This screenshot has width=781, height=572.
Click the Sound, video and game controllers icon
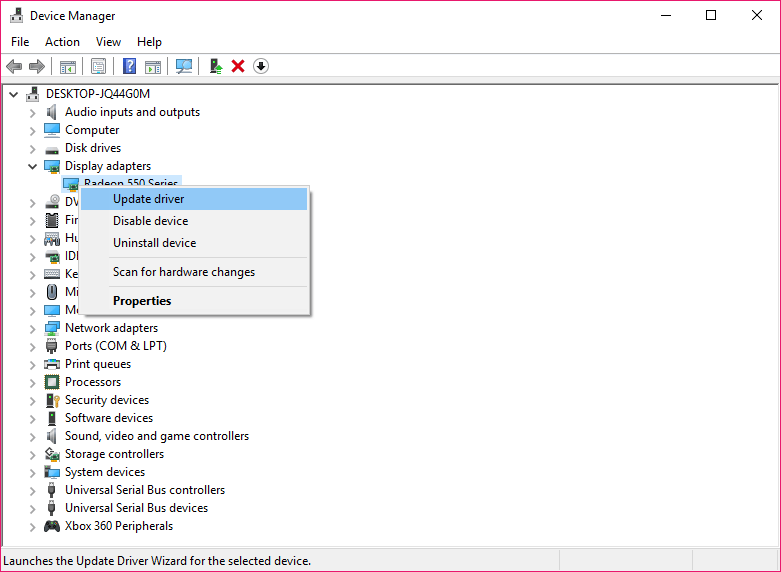(x=52, y=436)
